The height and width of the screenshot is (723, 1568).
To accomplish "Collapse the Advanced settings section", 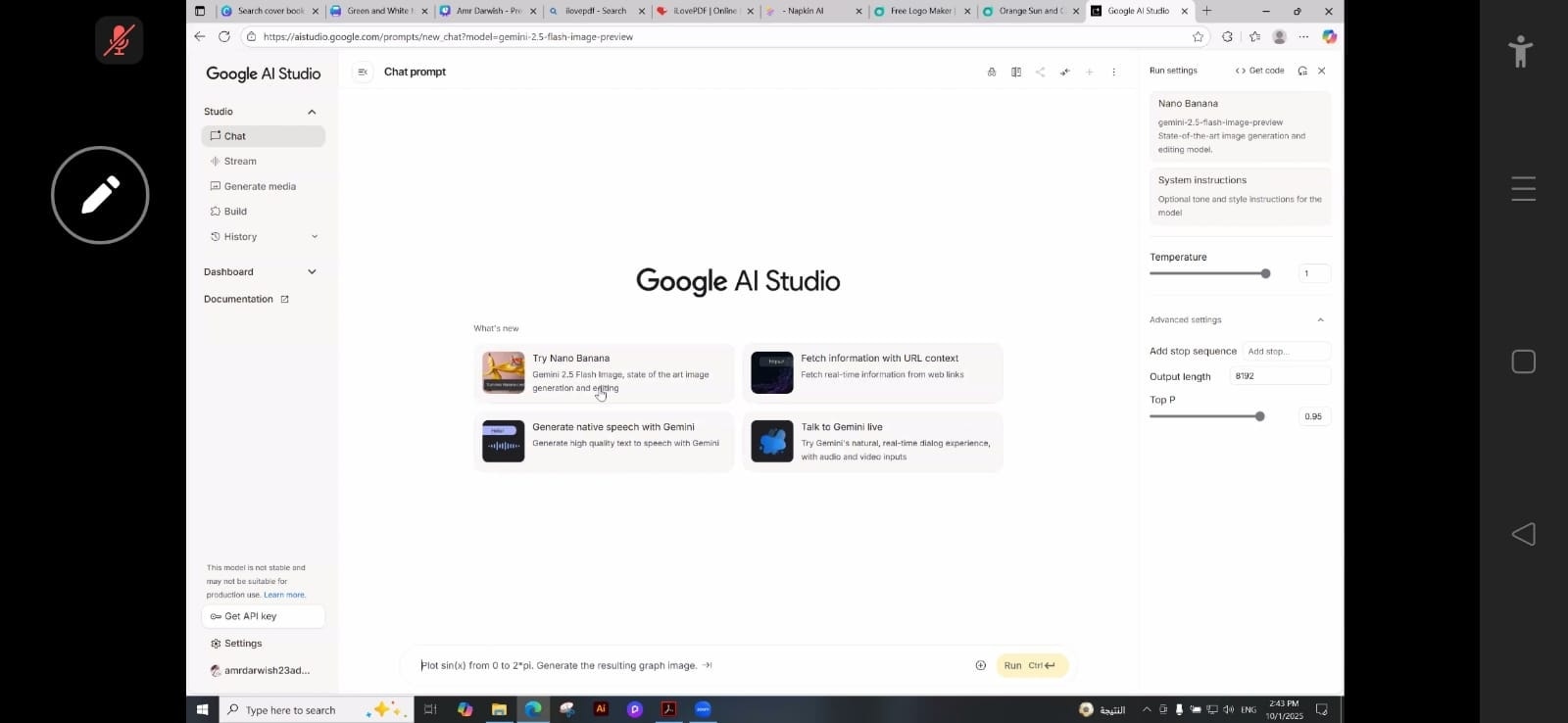I will (x=1320, y=320).
